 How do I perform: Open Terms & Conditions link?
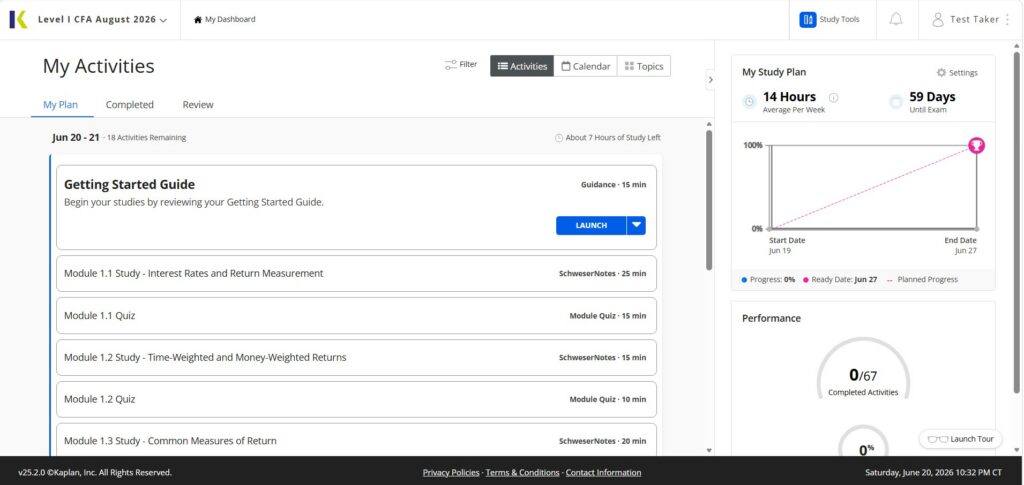[x=522, y=473]
